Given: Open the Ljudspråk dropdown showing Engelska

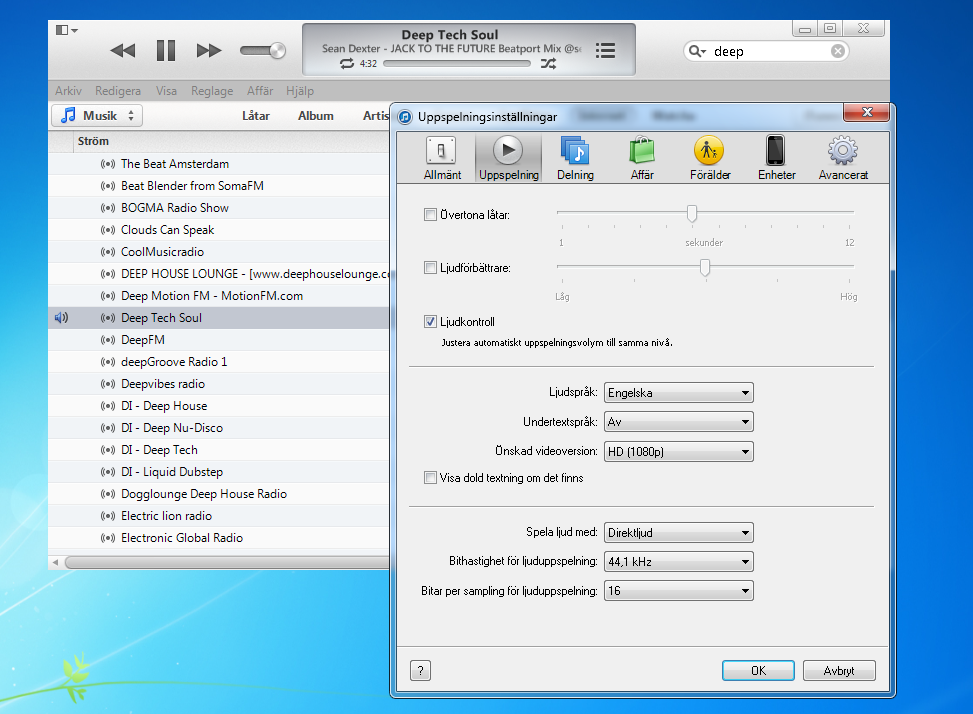Looking at the screenshot, I should tap(679, 393).
